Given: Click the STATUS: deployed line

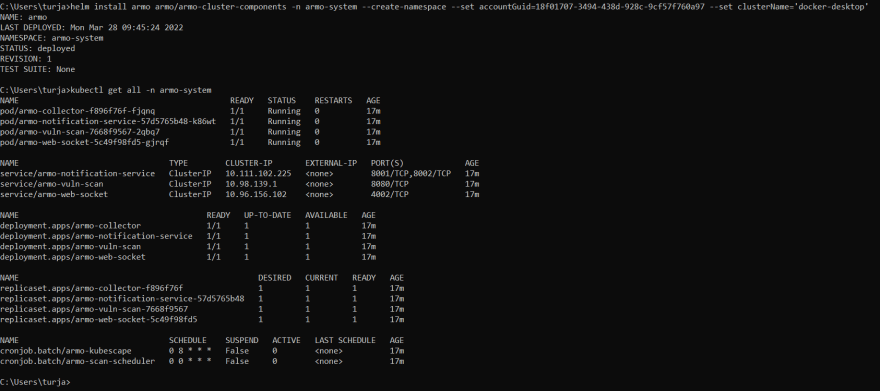Looking at the screenshot, I should click(x=38, y=48).
